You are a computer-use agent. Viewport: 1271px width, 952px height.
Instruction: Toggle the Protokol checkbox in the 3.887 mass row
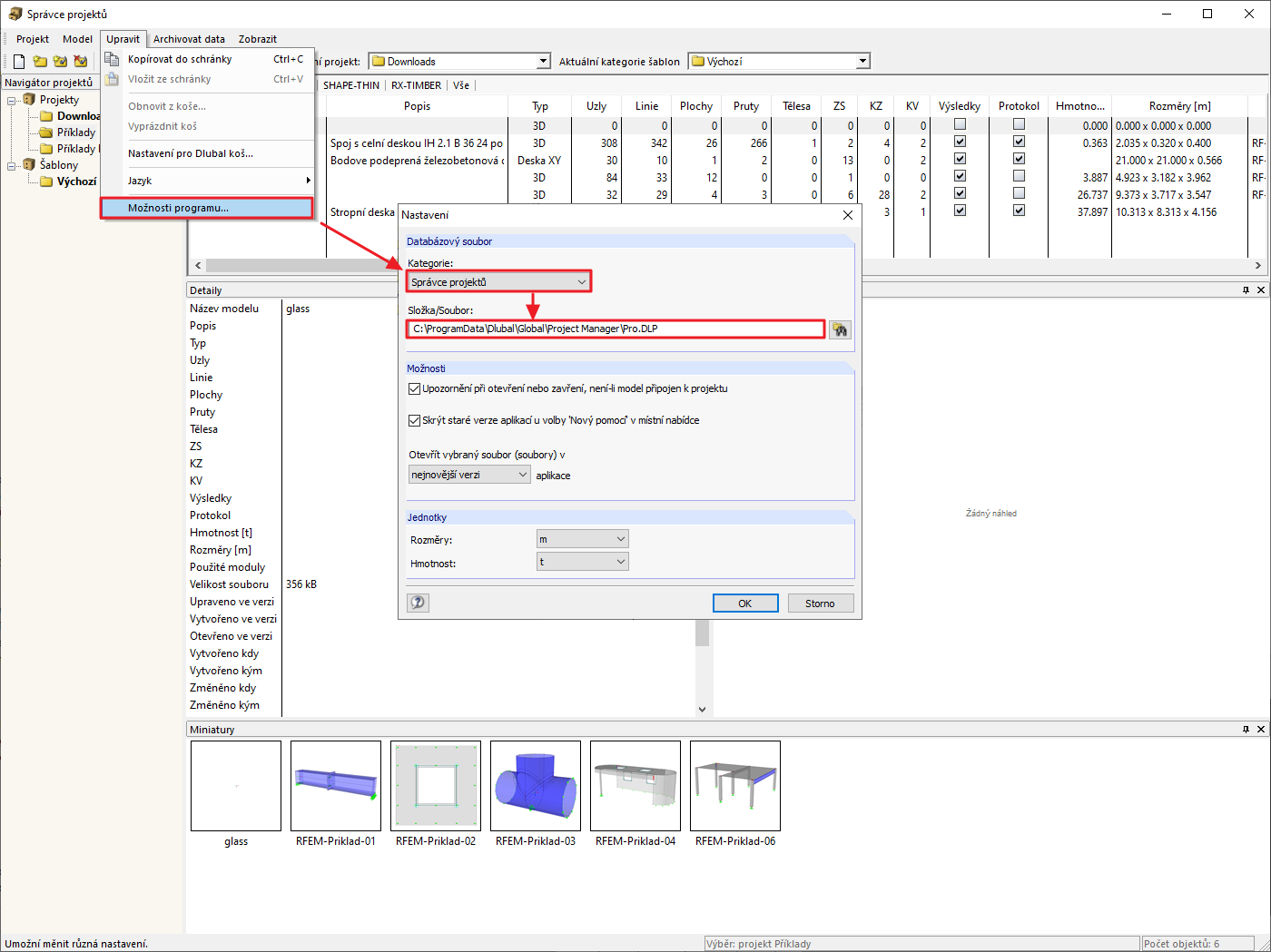coord(1019,176)
